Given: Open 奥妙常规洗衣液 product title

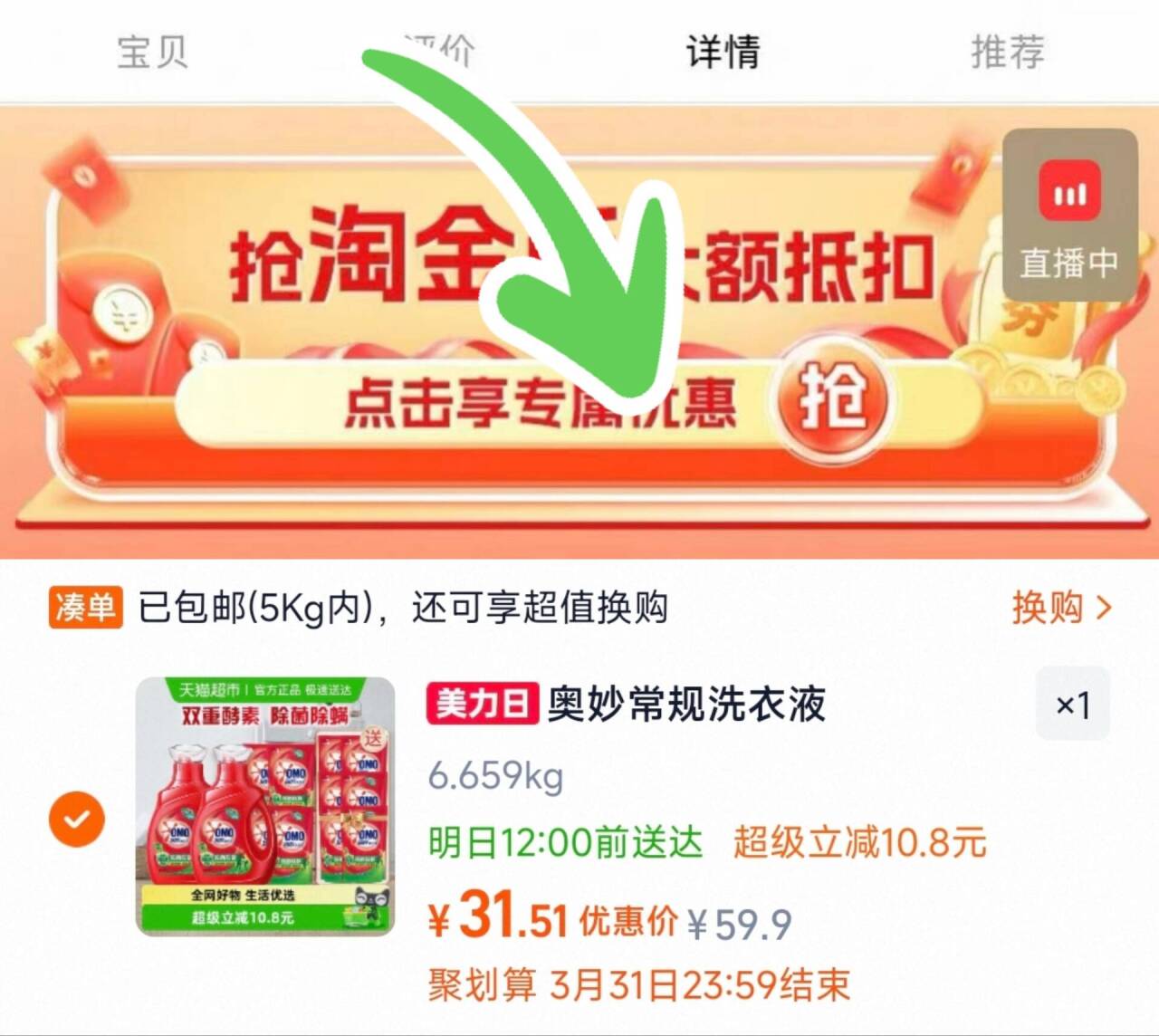Looking at the screenshot, I should coord(686,704).
